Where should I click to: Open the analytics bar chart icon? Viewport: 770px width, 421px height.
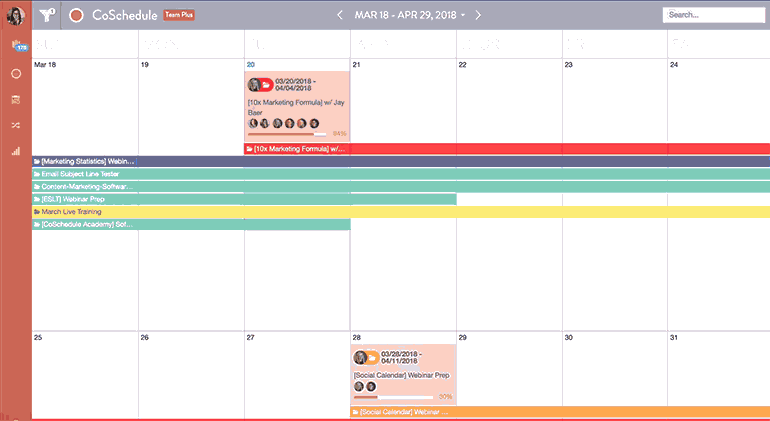coord(16,151)
